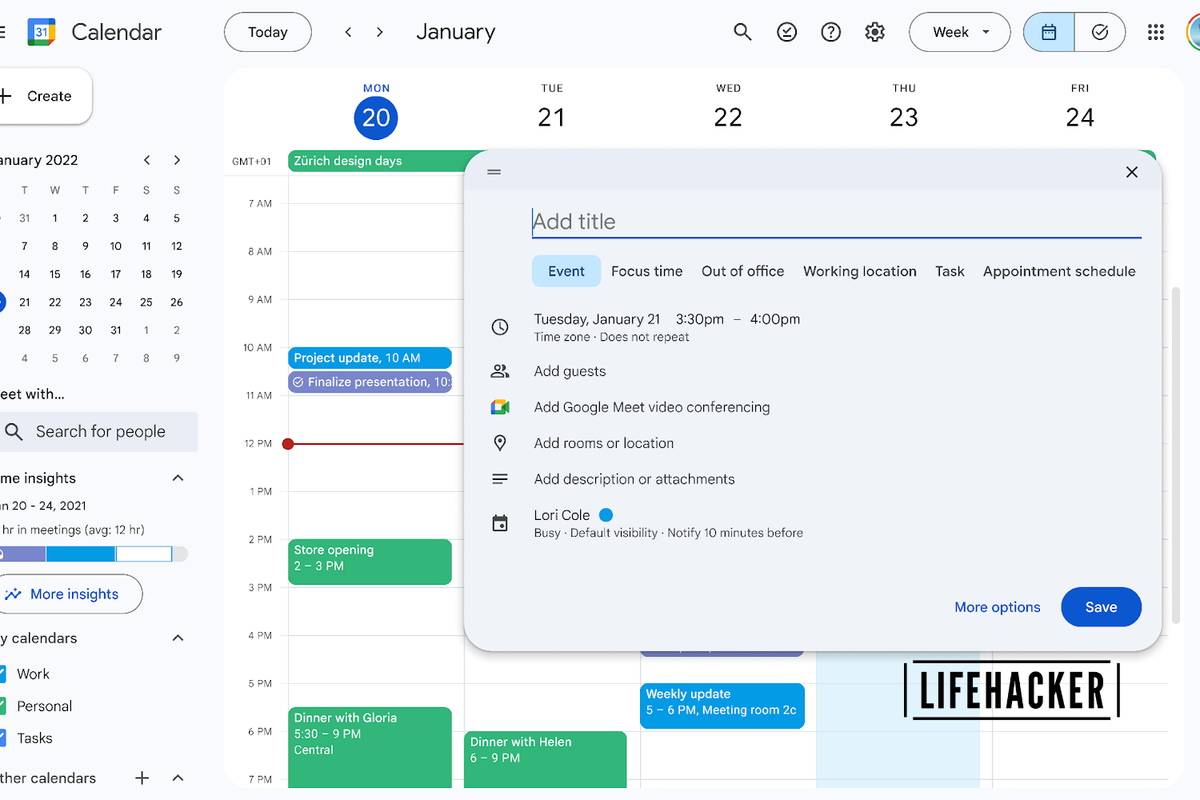The width and height of the screenshot is (1200, 800).
Task: Change the 3:30pm start time
Action: click(699, 319)
